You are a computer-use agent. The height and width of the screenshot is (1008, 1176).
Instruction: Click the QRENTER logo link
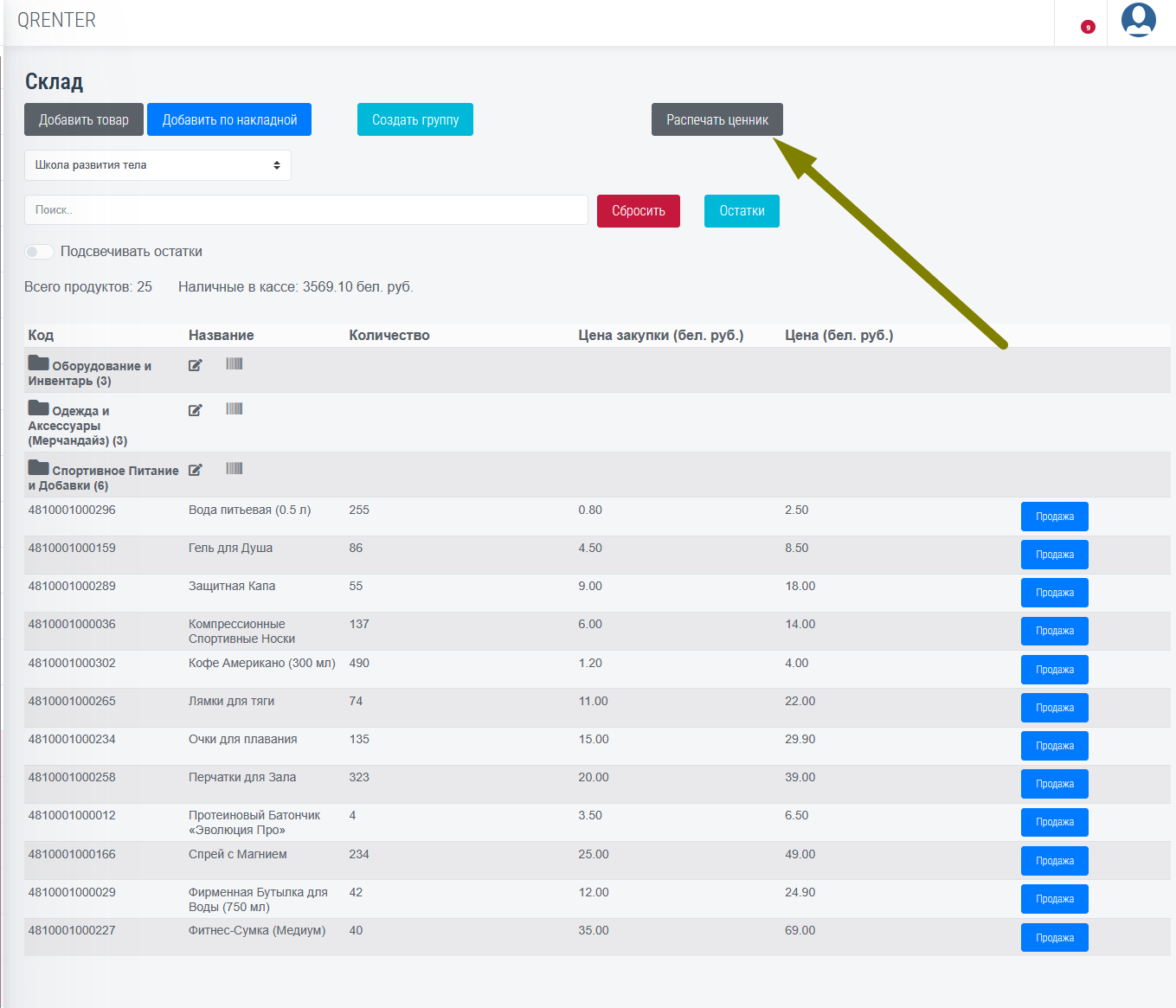[x=57, y=20]
